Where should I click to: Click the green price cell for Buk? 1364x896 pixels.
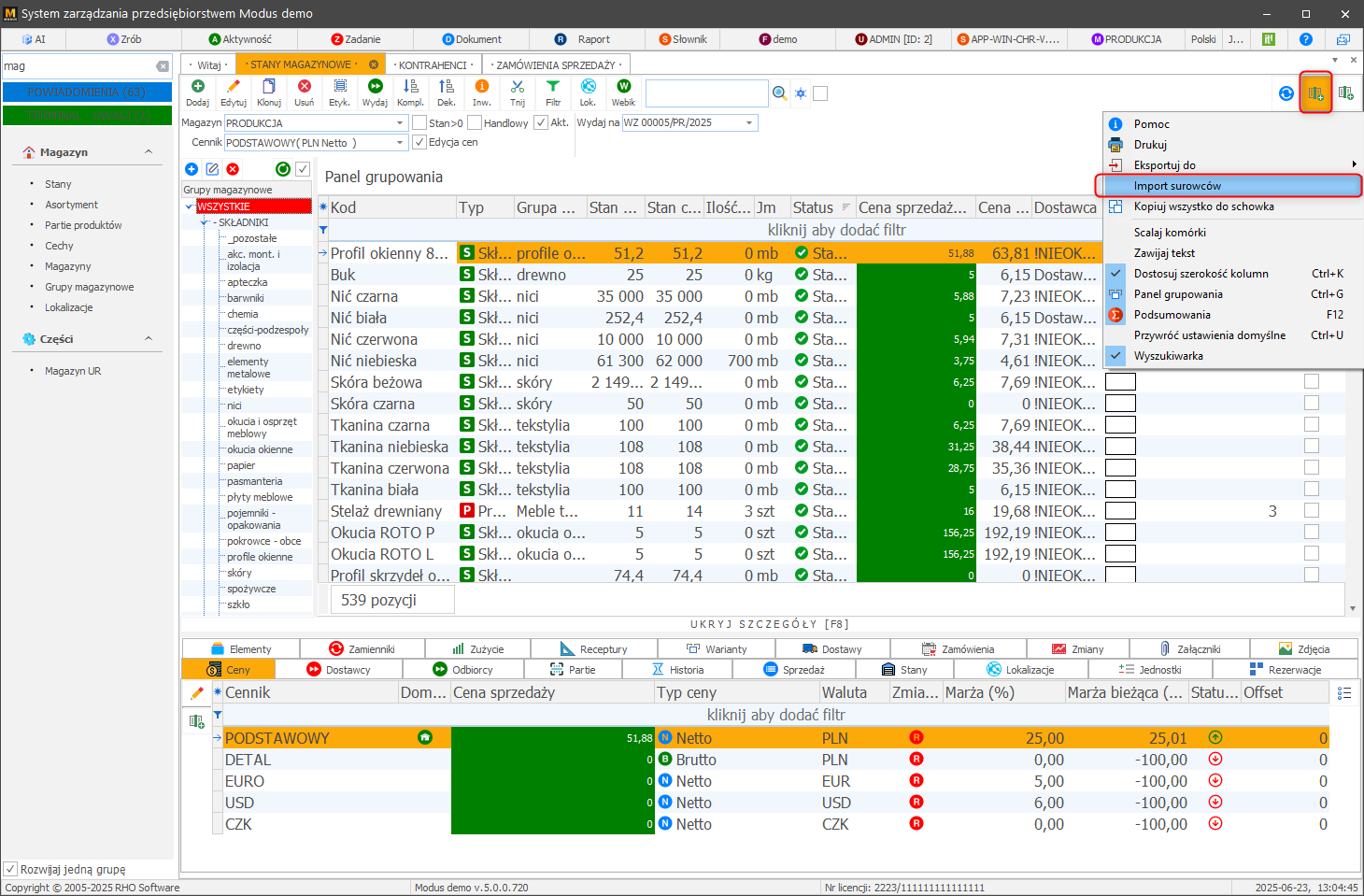[x=916, y=275]
